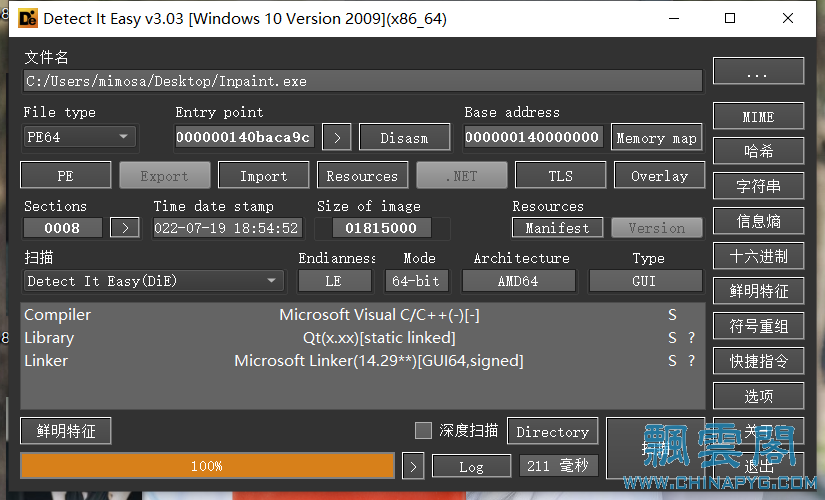Open the Overlay button
825x500 pixels.
tap(659, 175)
